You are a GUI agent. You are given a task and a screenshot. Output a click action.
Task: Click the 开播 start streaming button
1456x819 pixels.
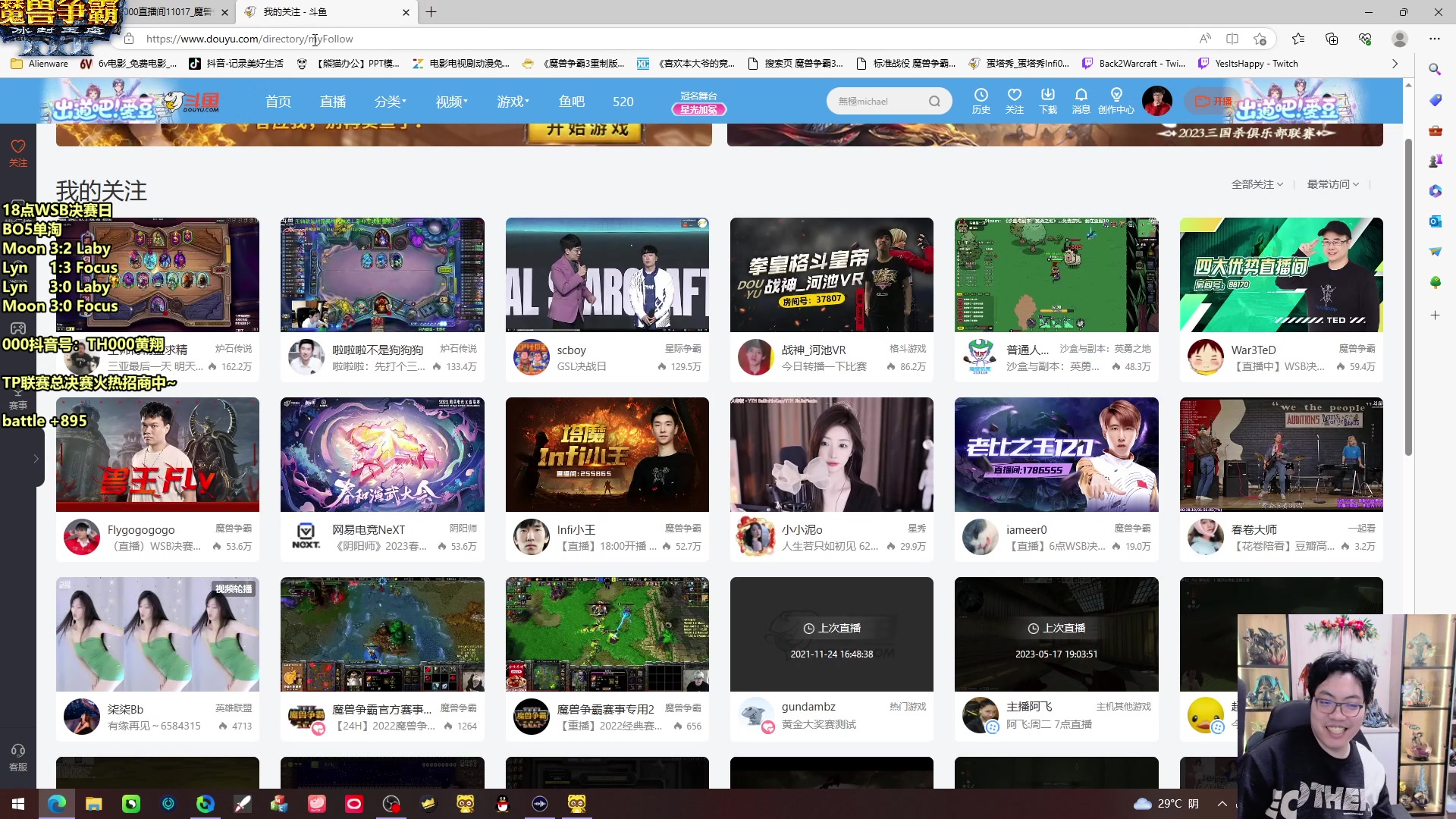(x=1213, y=101)
